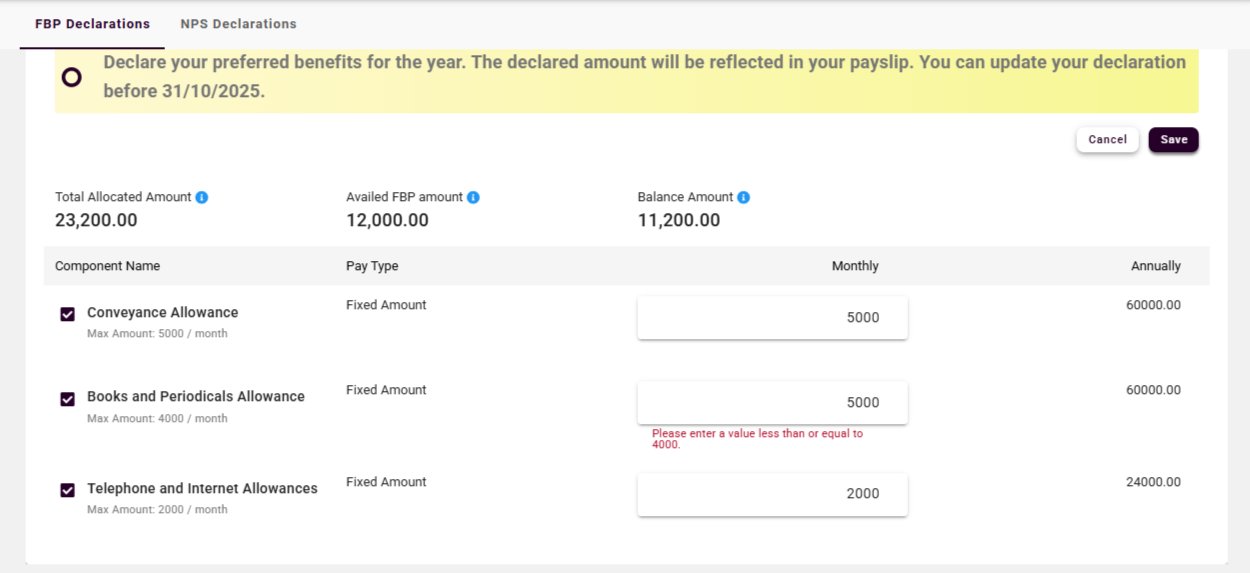Select the Telephone and Internet monthly amount field
This screenshot has width=1250, height=573.
(x=772, y=494)
